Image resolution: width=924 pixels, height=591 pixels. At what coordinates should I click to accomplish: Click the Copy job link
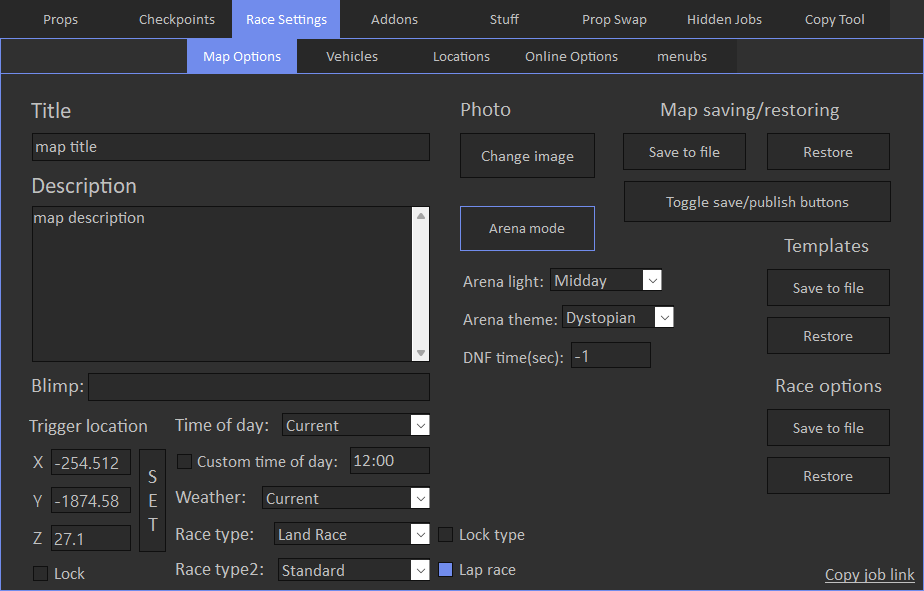[869, 574]
